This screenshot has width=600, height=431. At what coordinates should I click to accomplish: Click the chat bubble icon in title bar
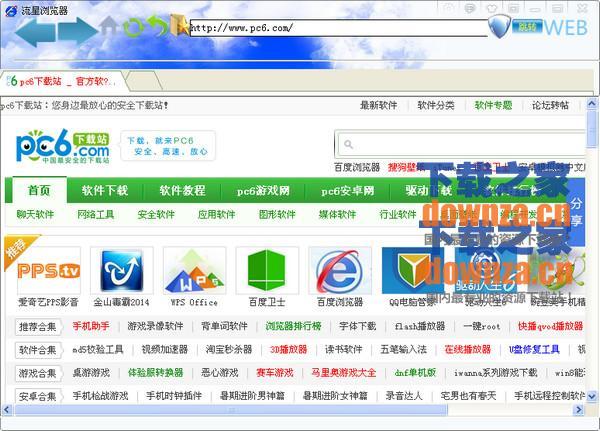pyautogui.click(x=470, y=8)
